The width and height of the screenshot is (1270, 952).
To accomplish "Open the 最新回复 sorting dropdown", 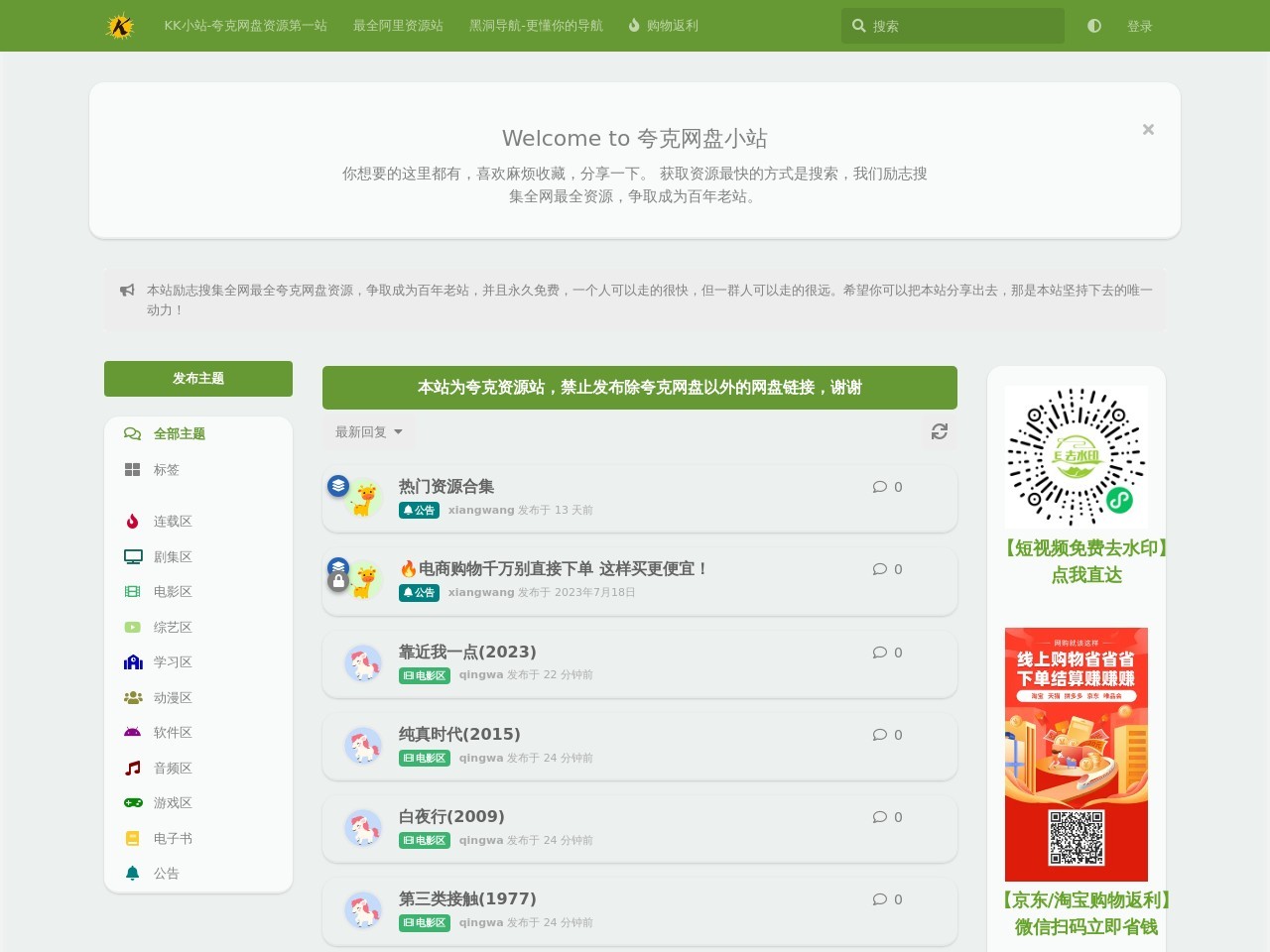I will 366,431.
